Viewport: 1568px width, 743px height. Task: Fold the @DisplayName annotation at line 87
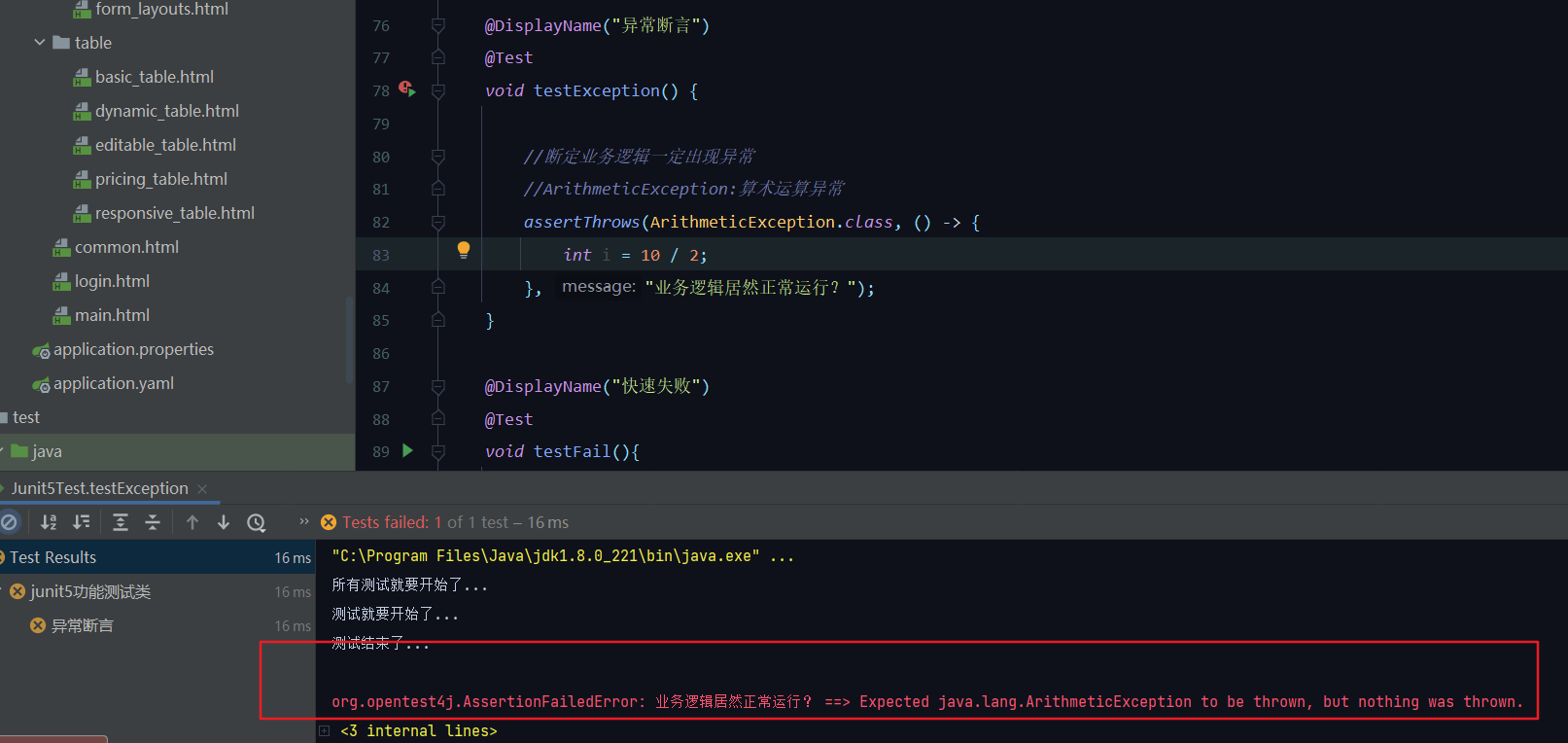[438, 386]
